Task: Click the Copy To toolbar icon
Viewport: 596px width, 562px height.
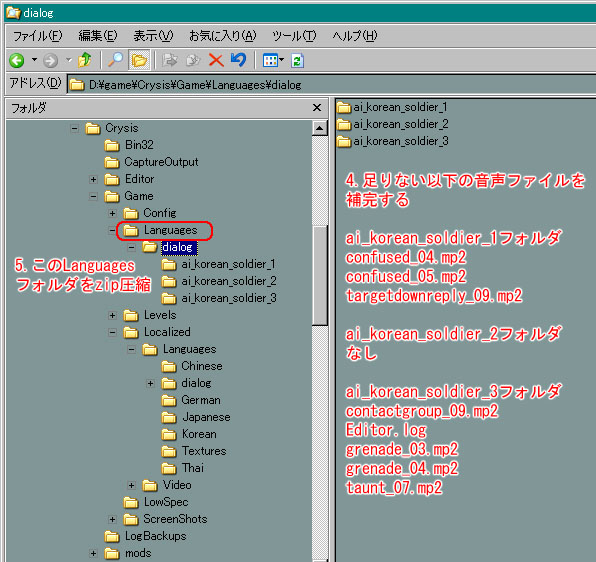Action: pyautogui.click(x=193, y=60)
